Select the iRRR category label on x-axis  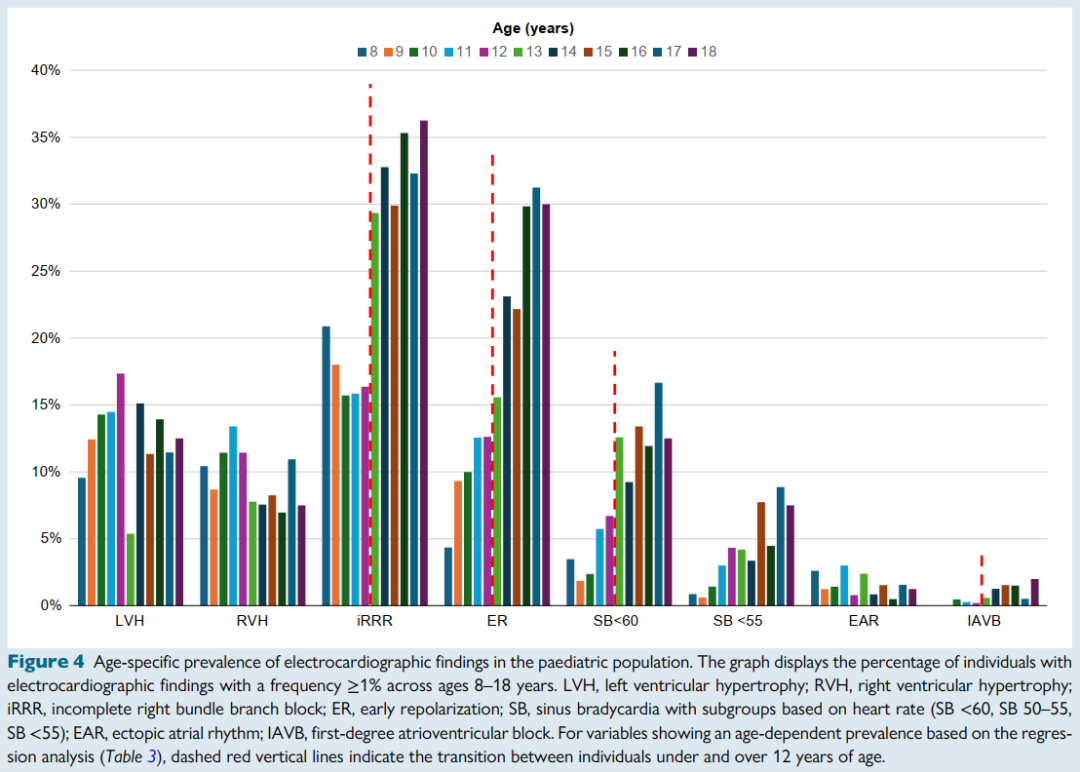(x=374, y=621)
